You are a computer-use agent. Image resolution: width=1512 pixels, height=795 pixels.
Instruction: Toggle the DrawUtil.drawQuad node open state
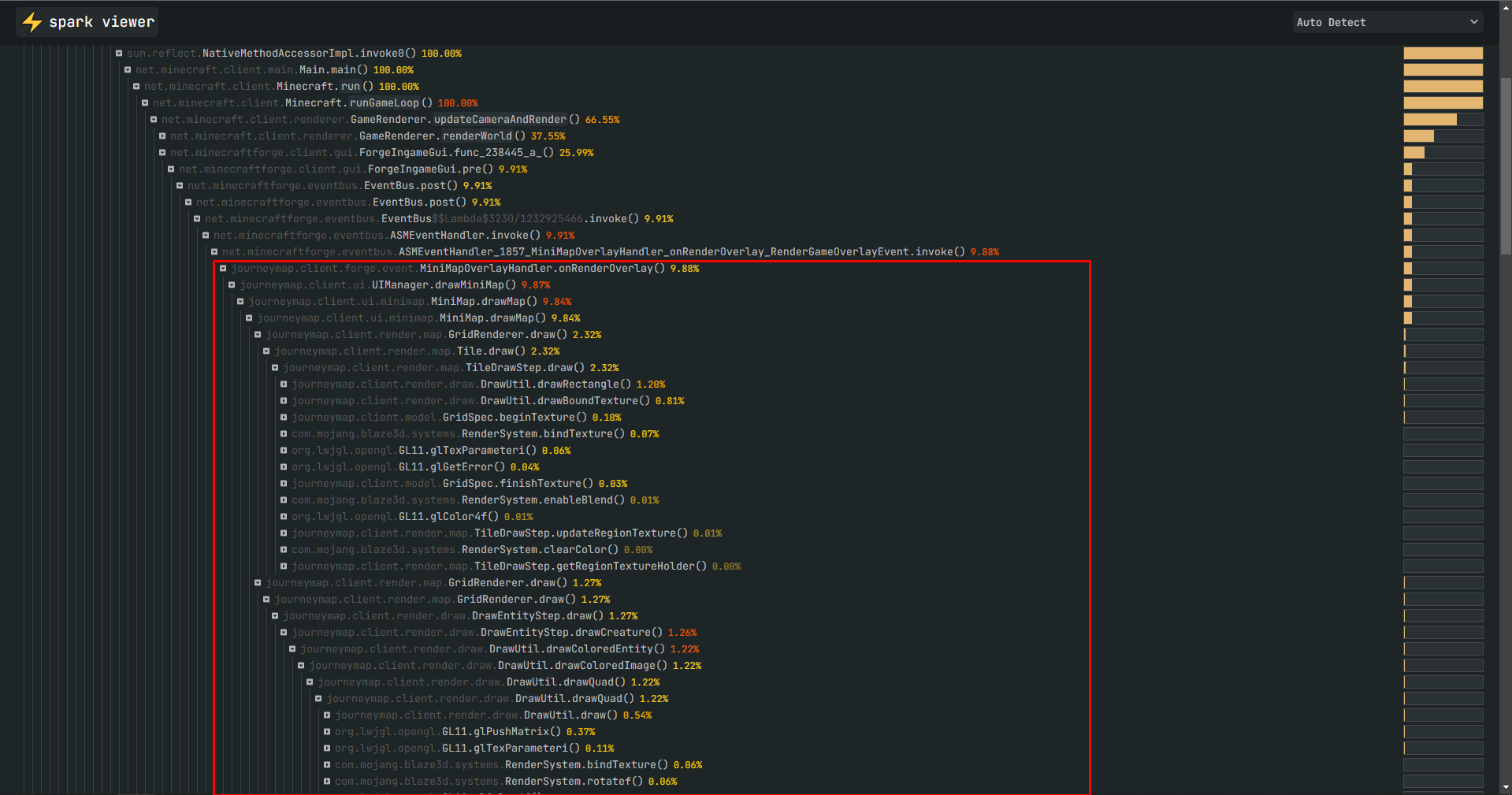(310, 682)
